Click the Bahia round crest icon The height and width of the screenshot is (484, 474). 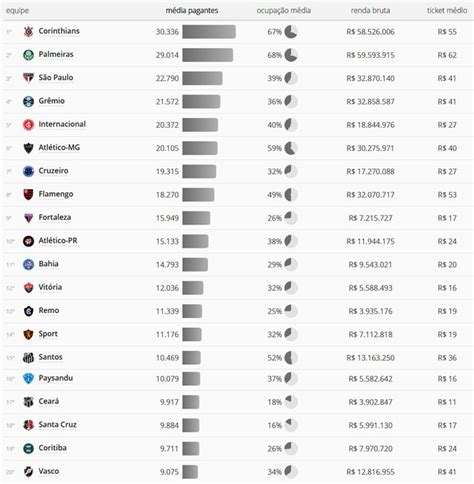(28, 264)
